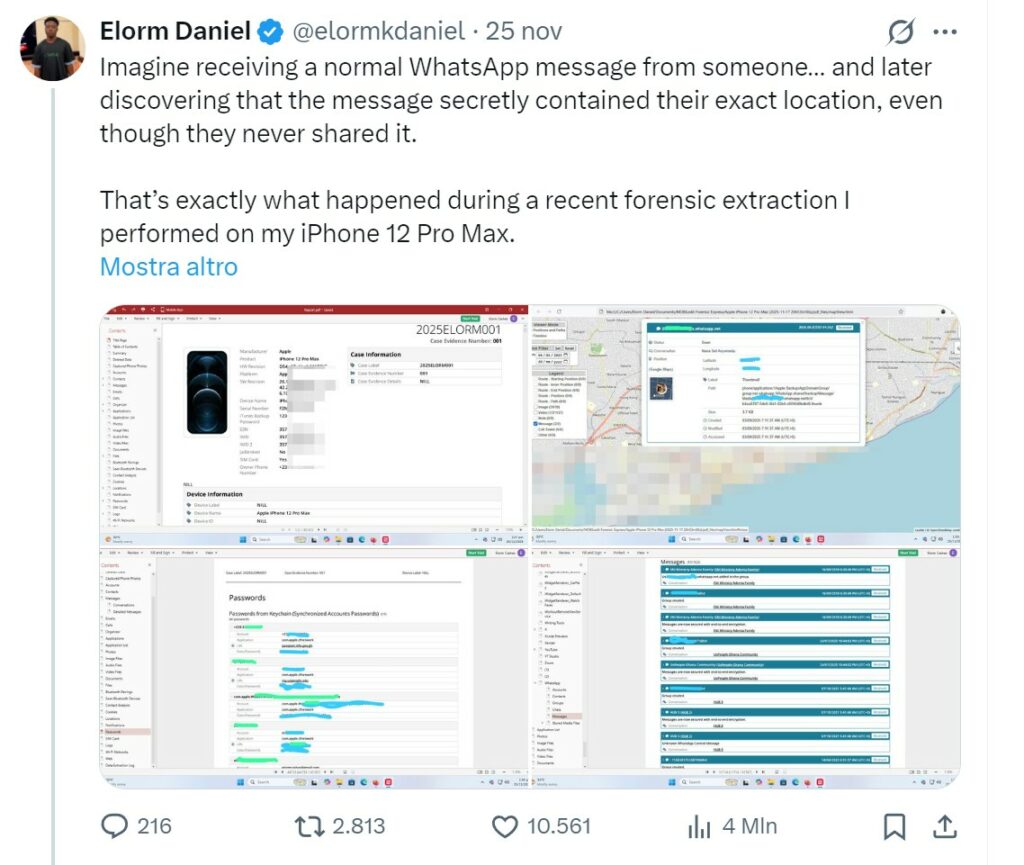
Task: Open the Elorm Daniel profile name
Action: tap(175, 32)
